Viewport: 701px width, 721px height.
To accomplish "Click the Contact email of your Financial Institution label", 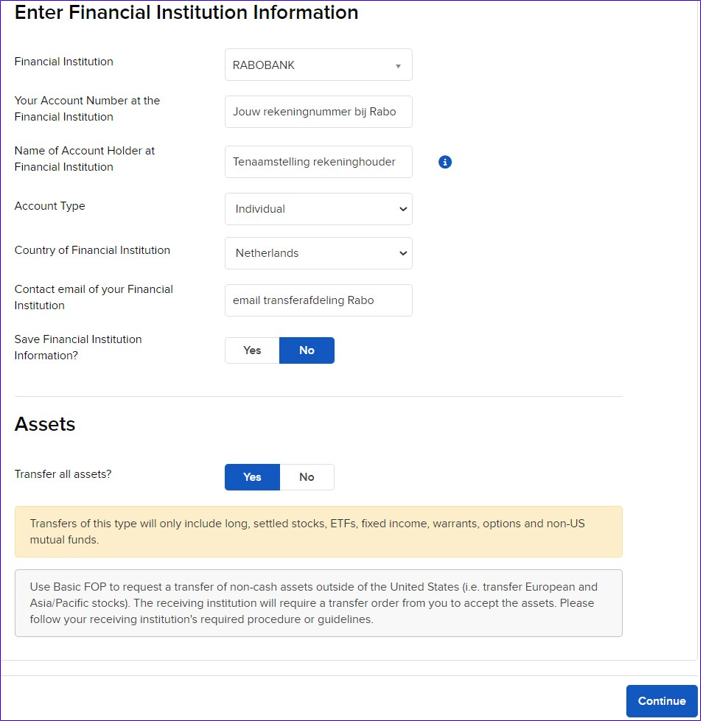I will coord(93,297).
